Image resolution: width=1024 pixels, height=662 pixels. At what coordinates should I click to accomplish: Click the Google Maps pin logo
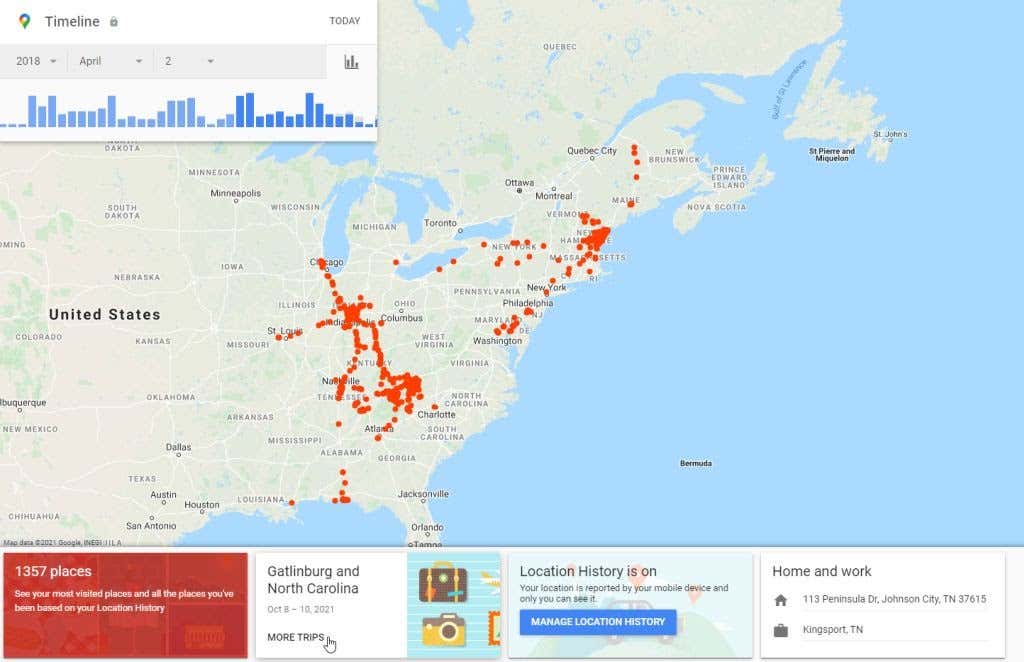pos(24,21)
